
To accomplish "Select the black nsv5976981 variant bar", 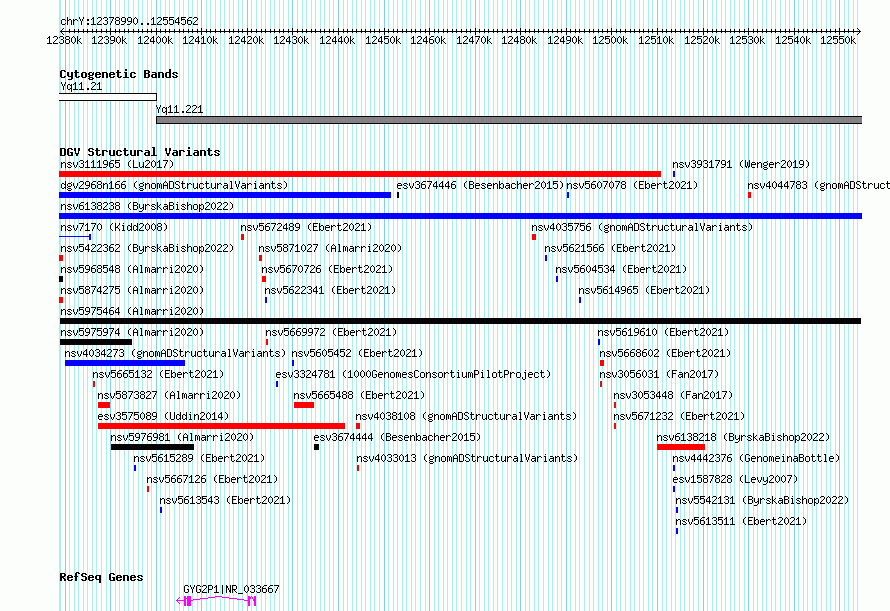I will tap(152, 447).
